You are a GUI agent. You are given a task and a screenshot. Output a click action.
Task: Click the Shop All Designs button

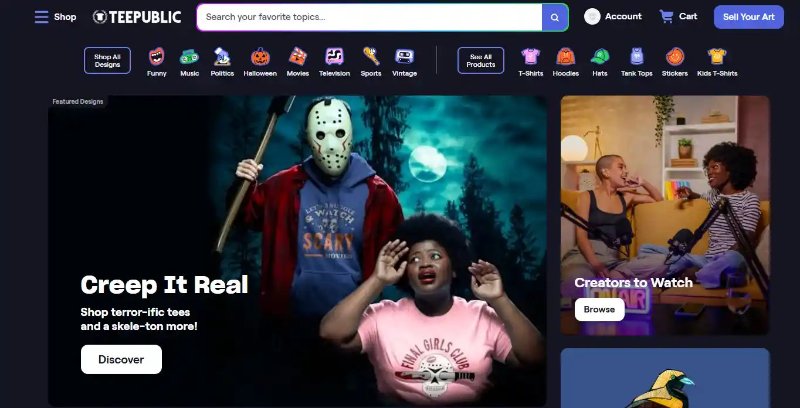tap(107, 61)
